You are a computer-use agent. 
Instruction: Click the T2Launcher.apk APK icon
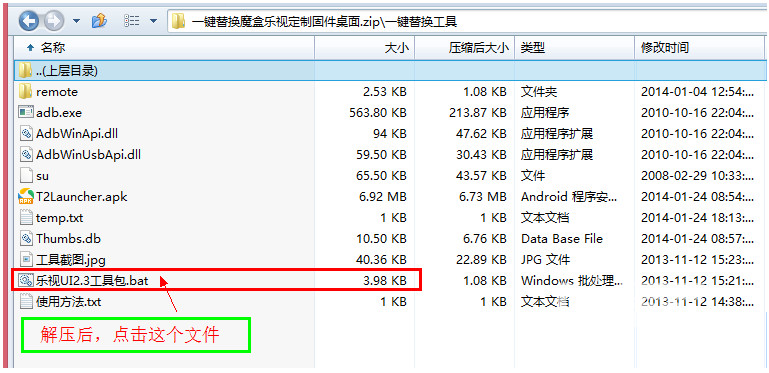[x=26, y=197]
